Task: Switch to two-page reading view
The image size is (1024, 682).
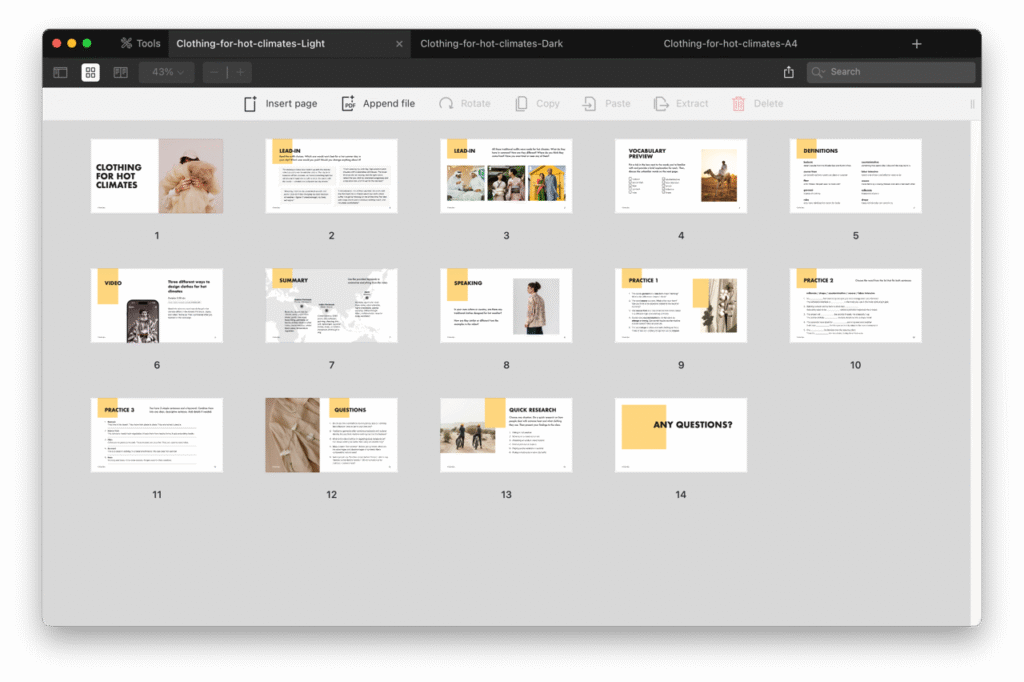Action: 121,73
